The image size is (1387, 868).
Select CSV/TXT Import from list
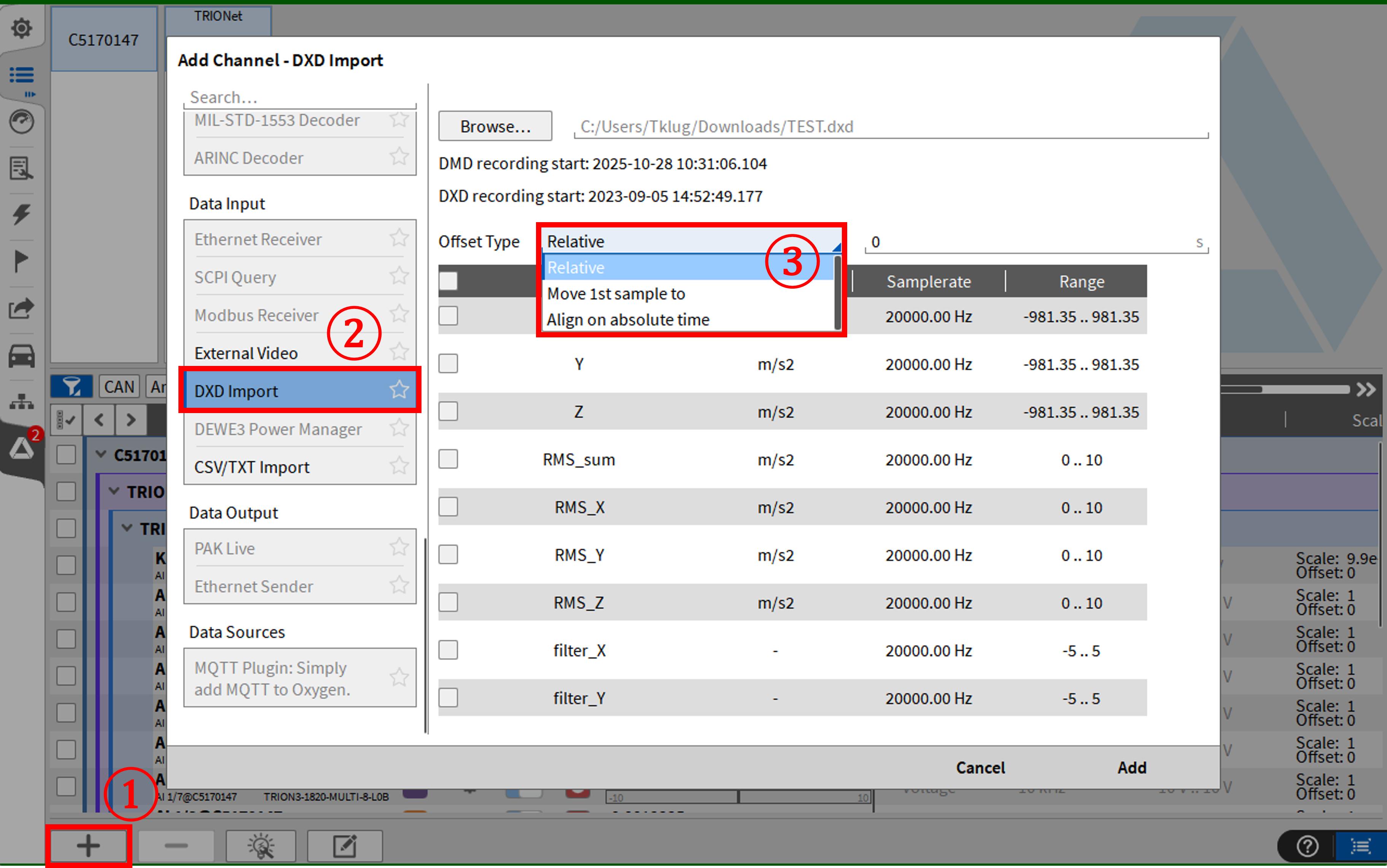(251, 467)
